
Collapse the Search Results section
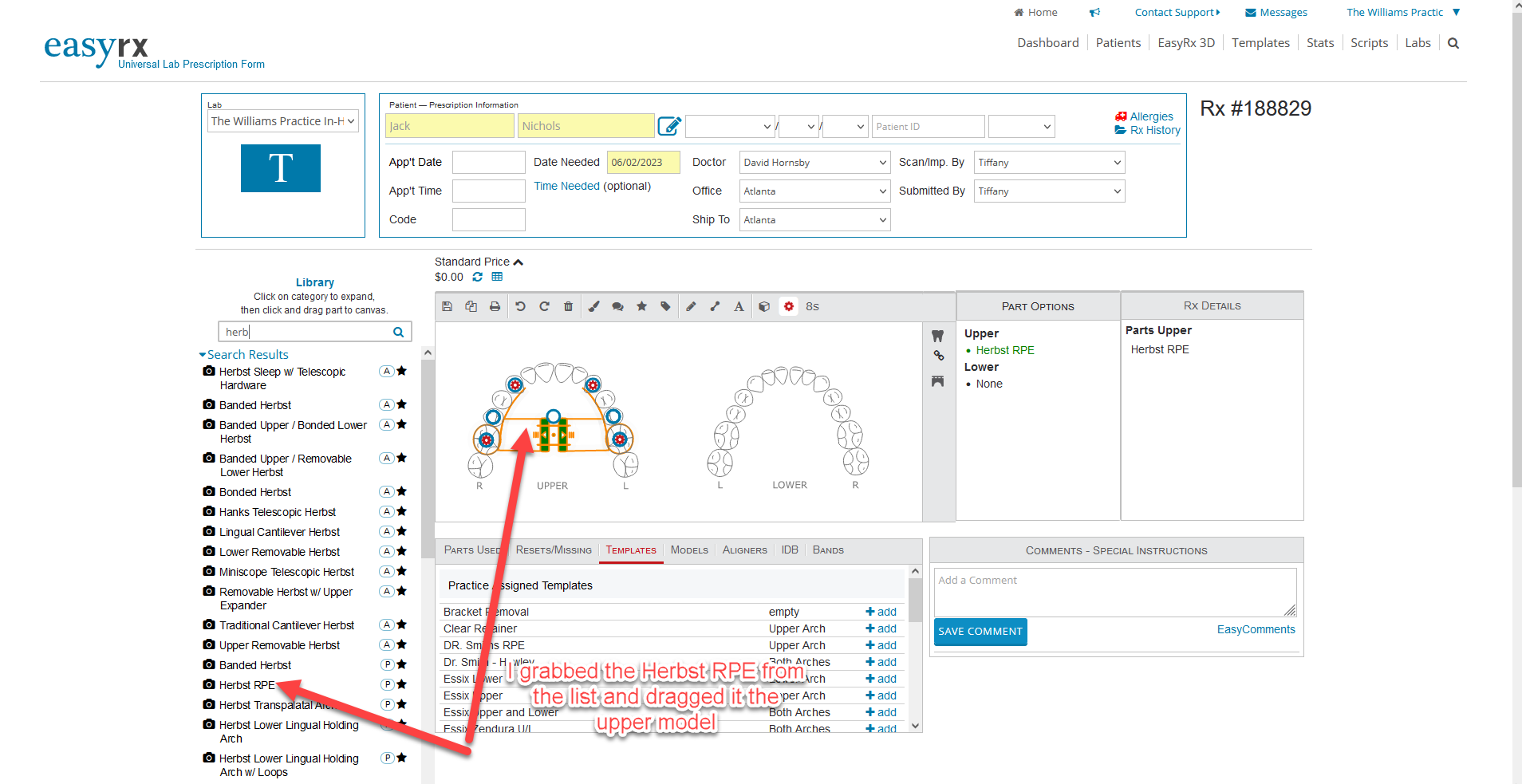pos(244,355)
